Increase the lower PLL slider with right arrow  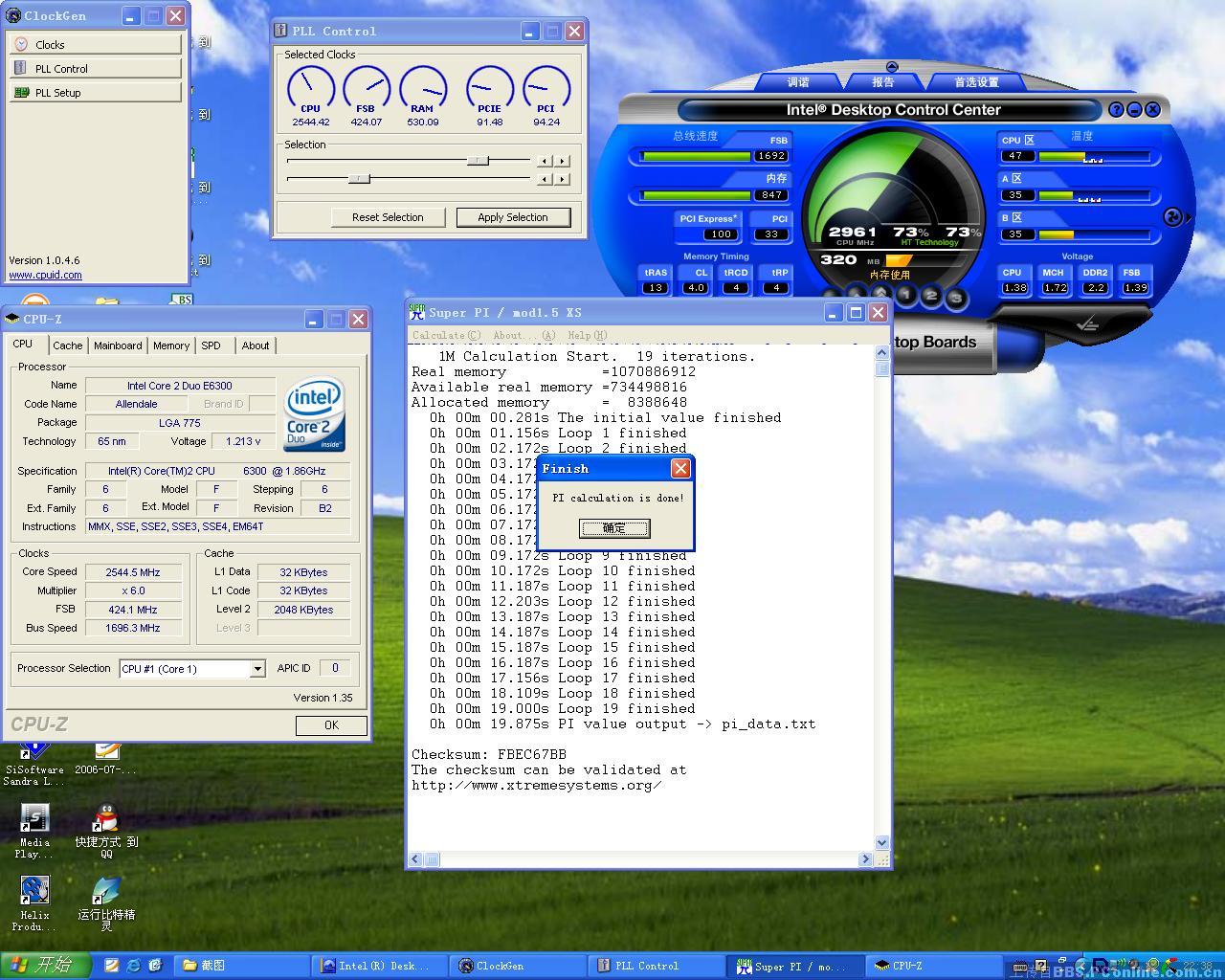[x=562, y=179]
